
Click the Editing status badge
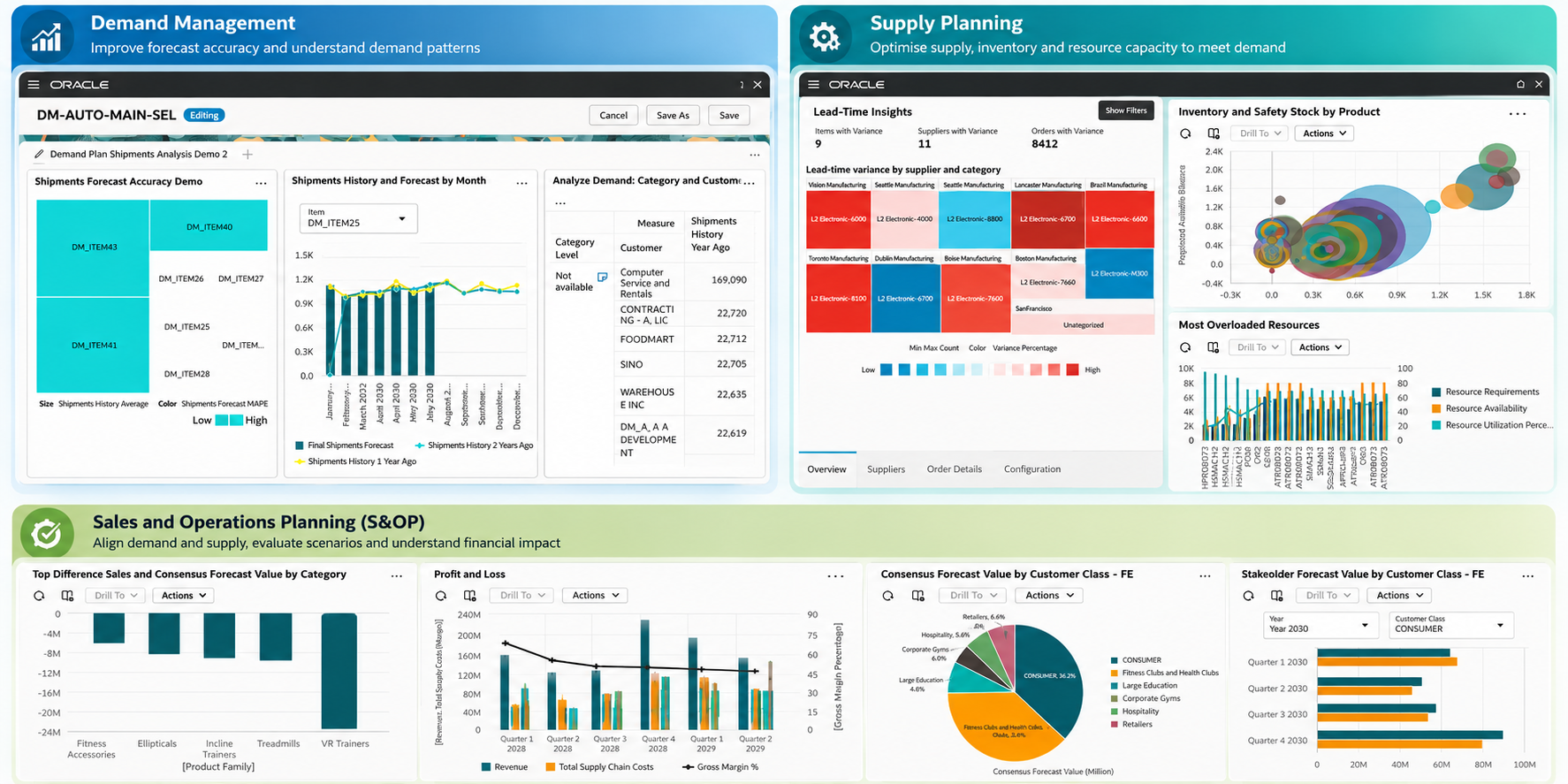[x=204, y=115]
